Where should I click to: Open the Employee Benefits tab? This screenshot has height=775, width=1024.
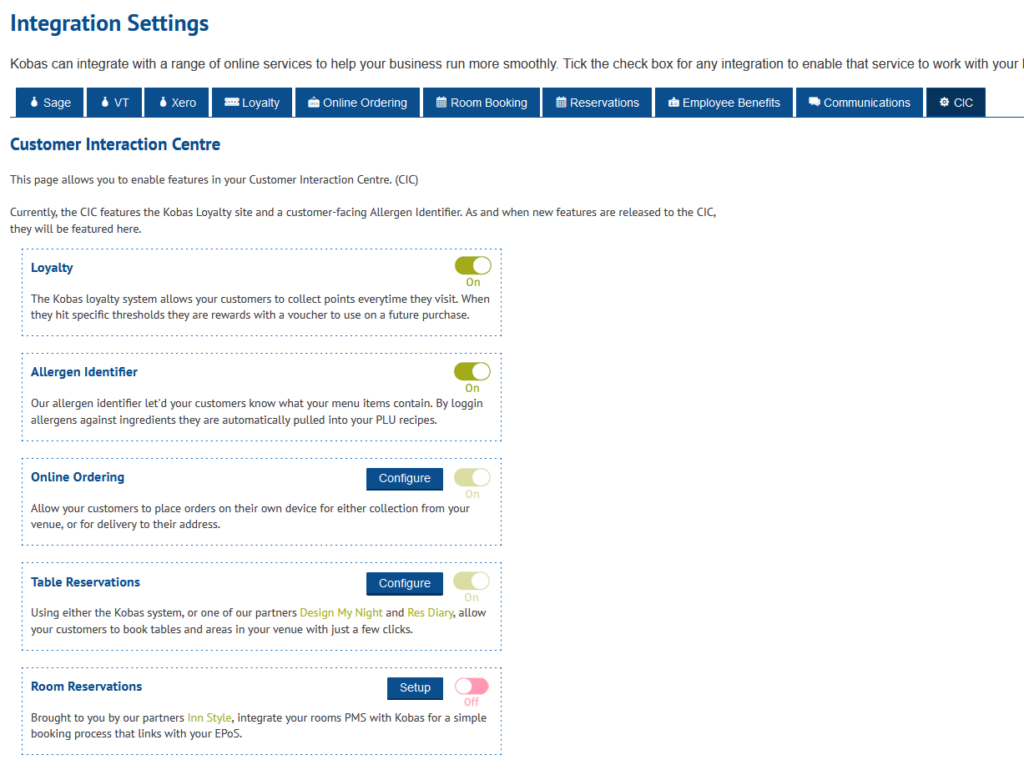coord(724,103)
